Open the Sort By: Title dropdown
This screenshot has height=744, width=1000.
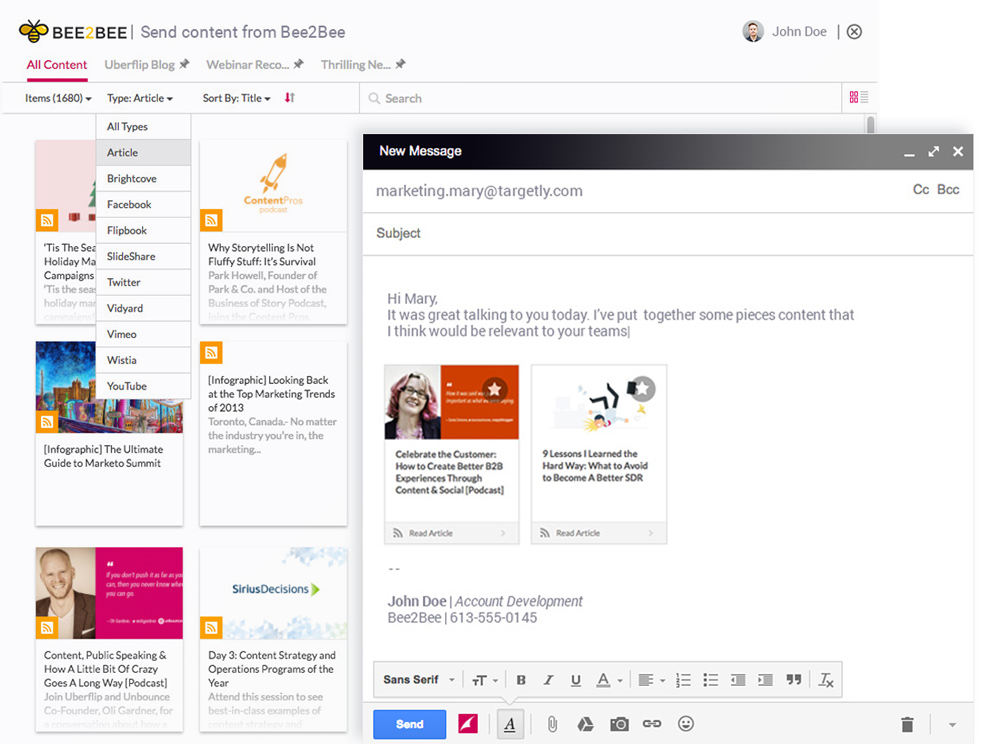click(237, 98)
